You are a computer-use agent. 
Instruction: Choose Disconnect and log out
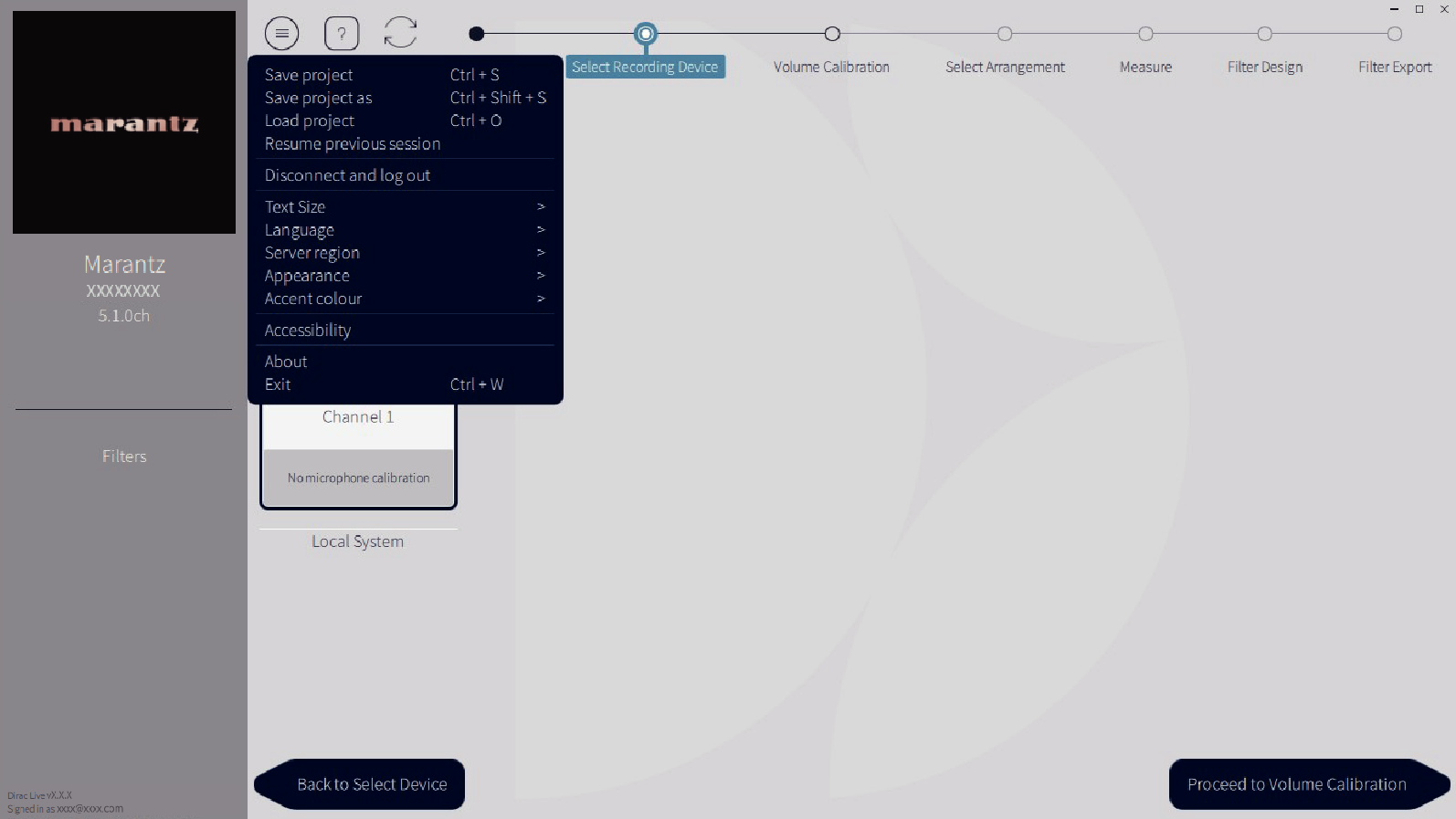point(347,175)
